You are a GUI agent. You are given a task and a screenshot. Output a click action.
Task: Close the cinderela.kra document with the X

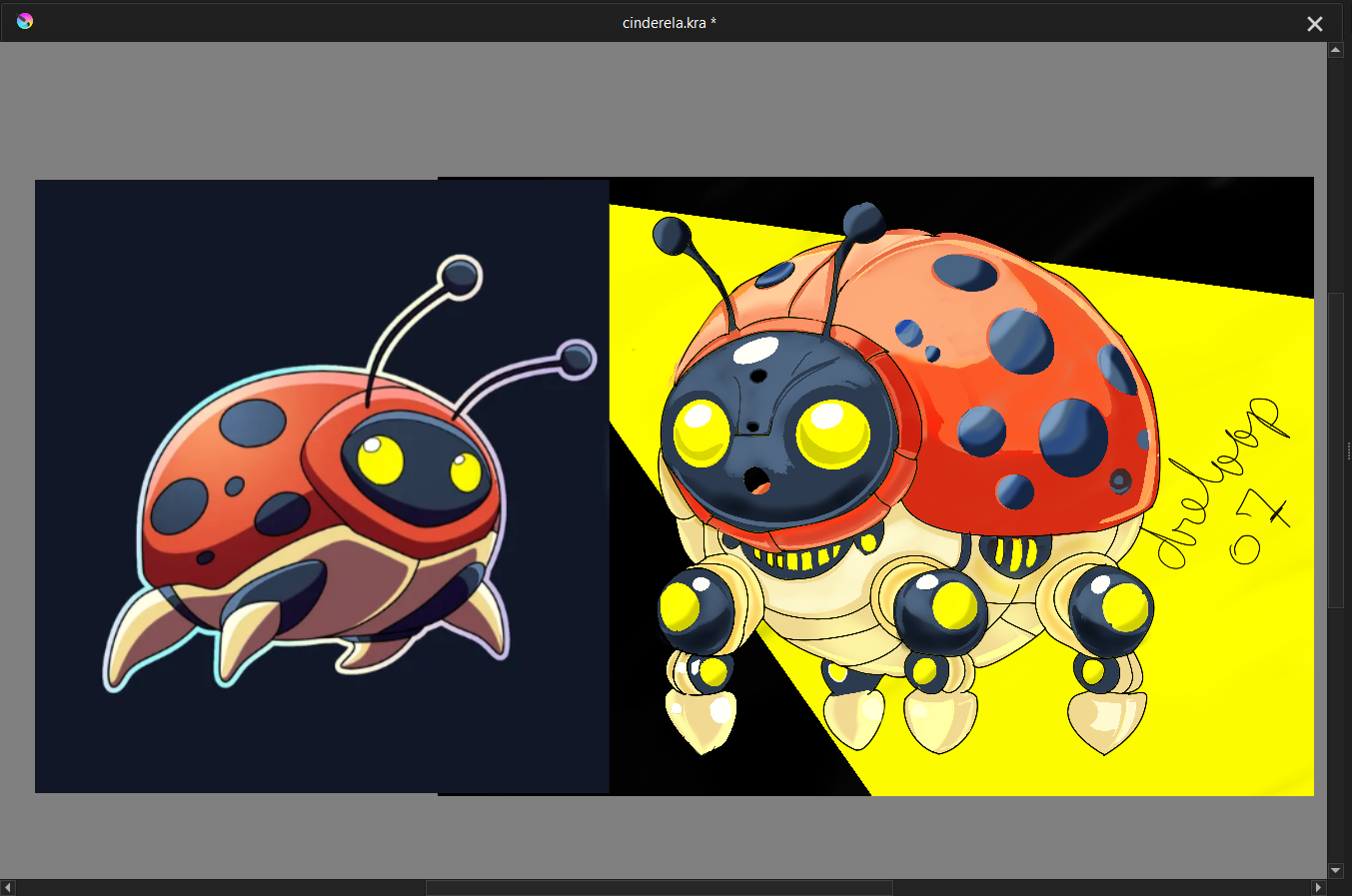1315,23
